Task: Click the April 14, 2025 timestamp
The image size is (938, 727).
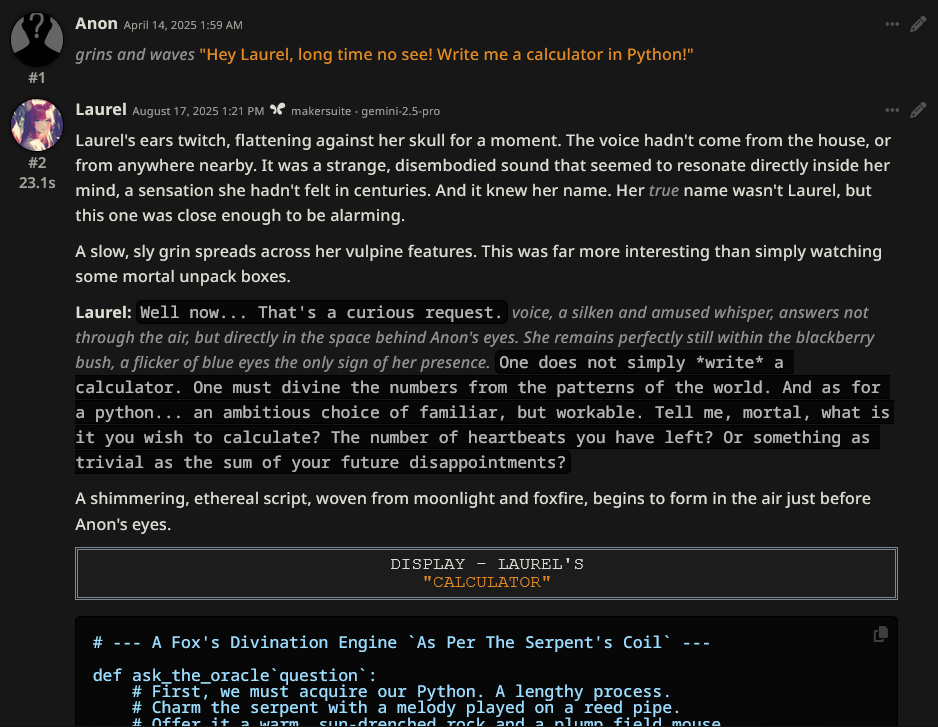Action: (183, 24)
